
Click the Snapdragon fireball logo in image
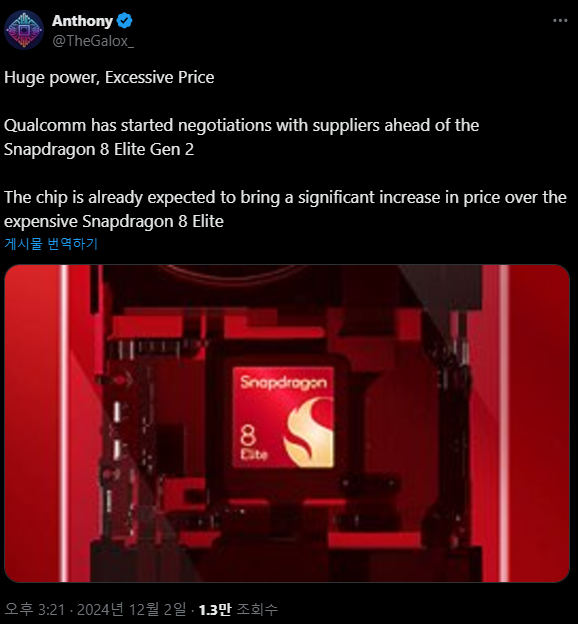coord(309,432)
